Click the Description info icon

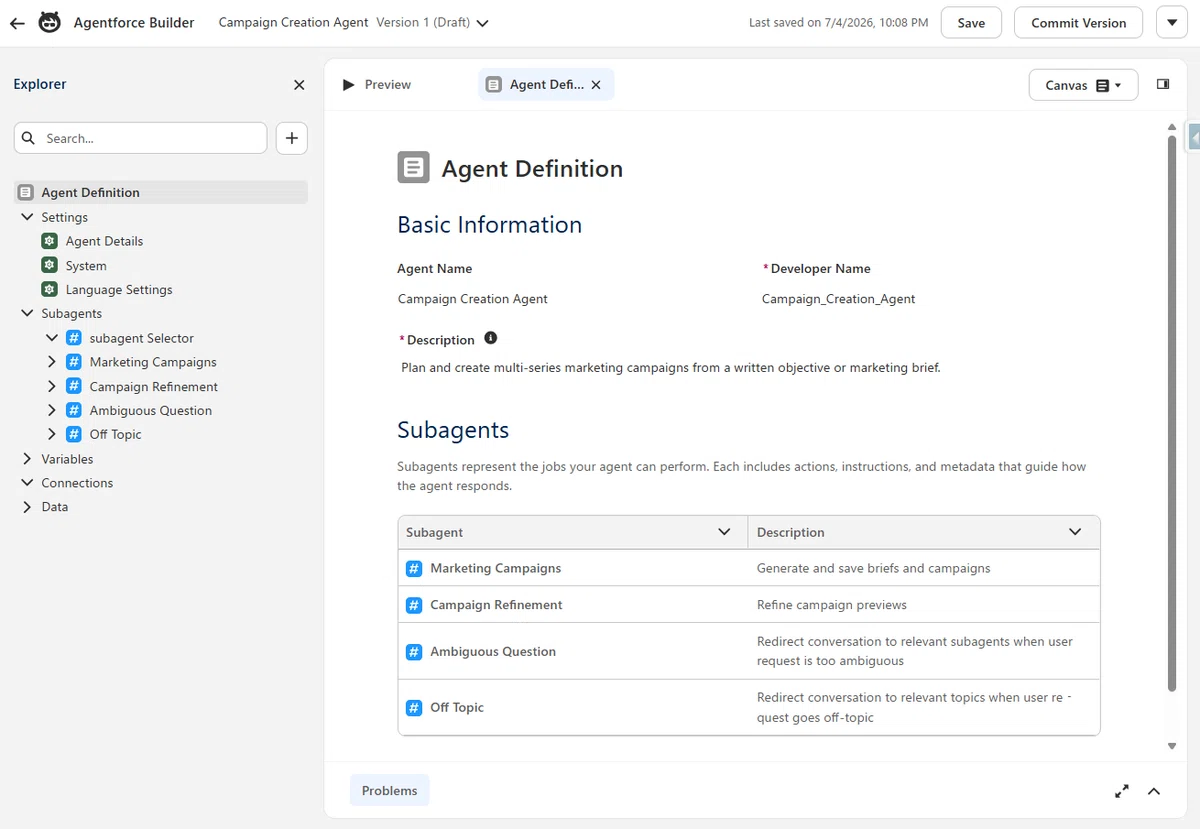(490, 338)
